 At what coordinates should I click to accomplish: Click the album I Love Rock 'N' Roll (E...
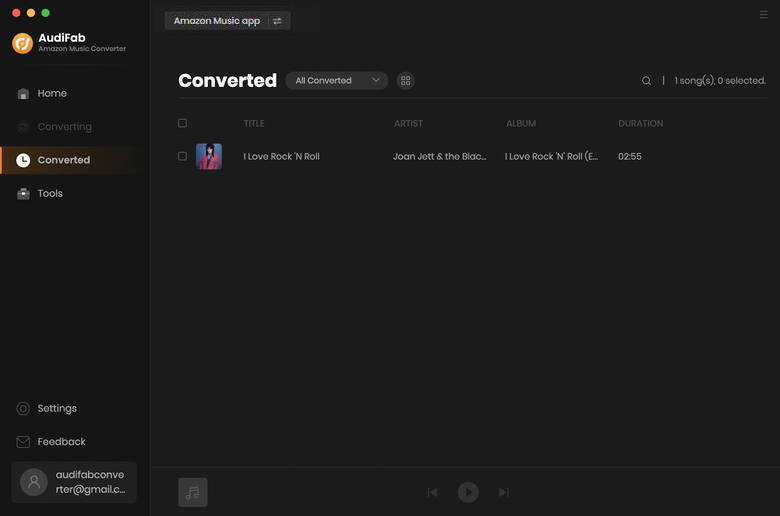point(551,156)
